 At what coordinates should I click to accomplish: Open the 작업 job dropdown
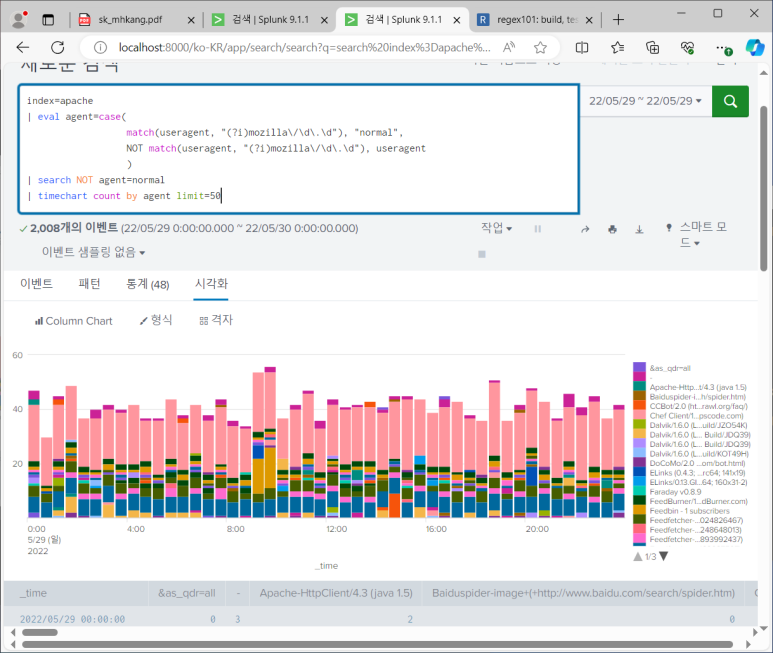496,228
